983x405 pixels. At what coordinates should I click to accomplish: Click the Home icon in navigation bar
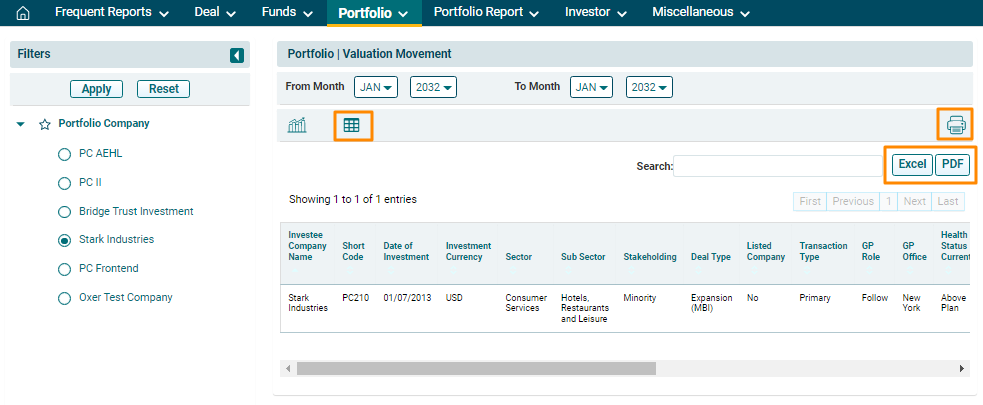pos(24,13)
